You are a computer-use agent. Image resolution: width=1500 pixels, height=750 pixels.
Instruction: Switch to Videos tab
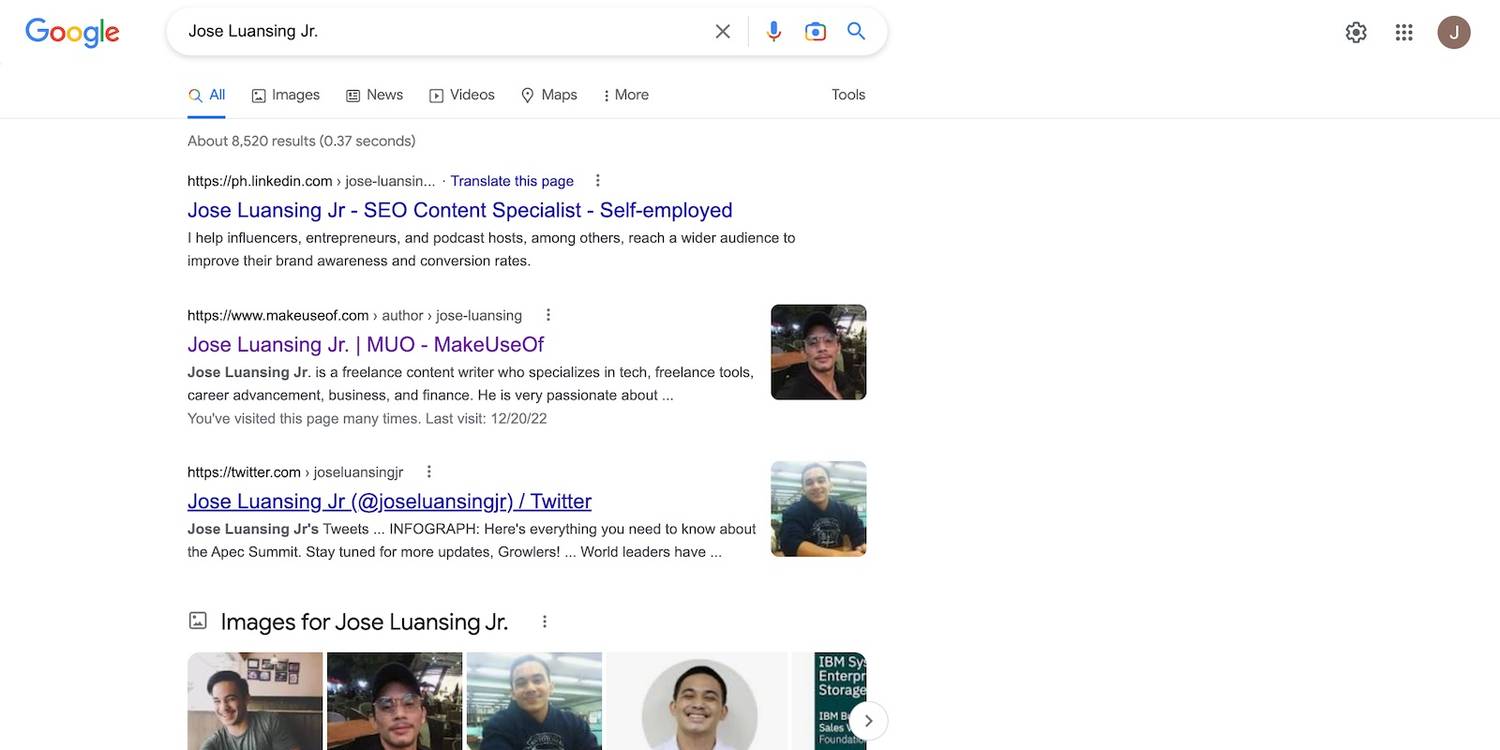click(x=462, y=95)
